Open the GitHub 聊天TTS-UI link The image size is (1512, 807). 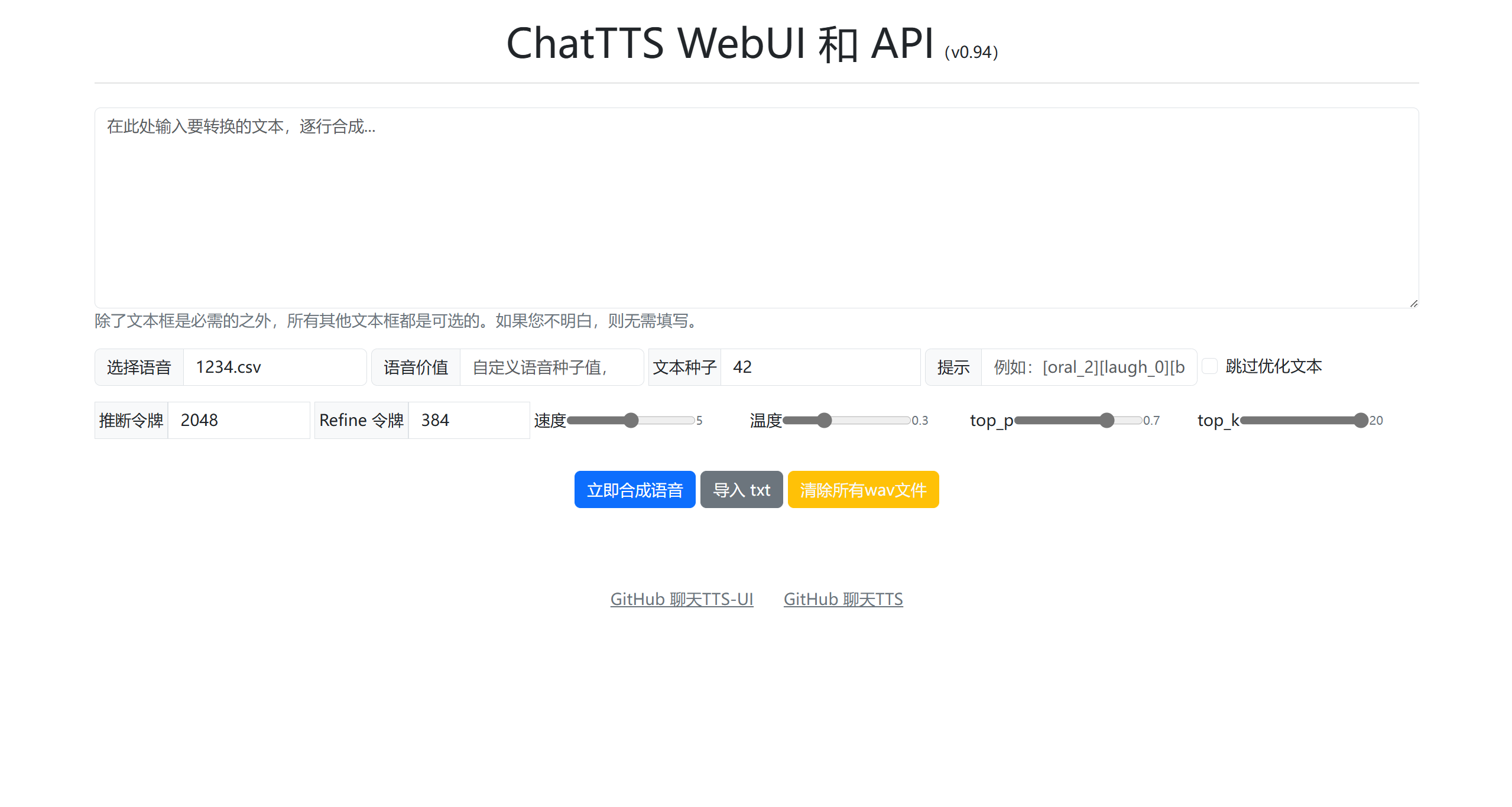coord(682,599)
